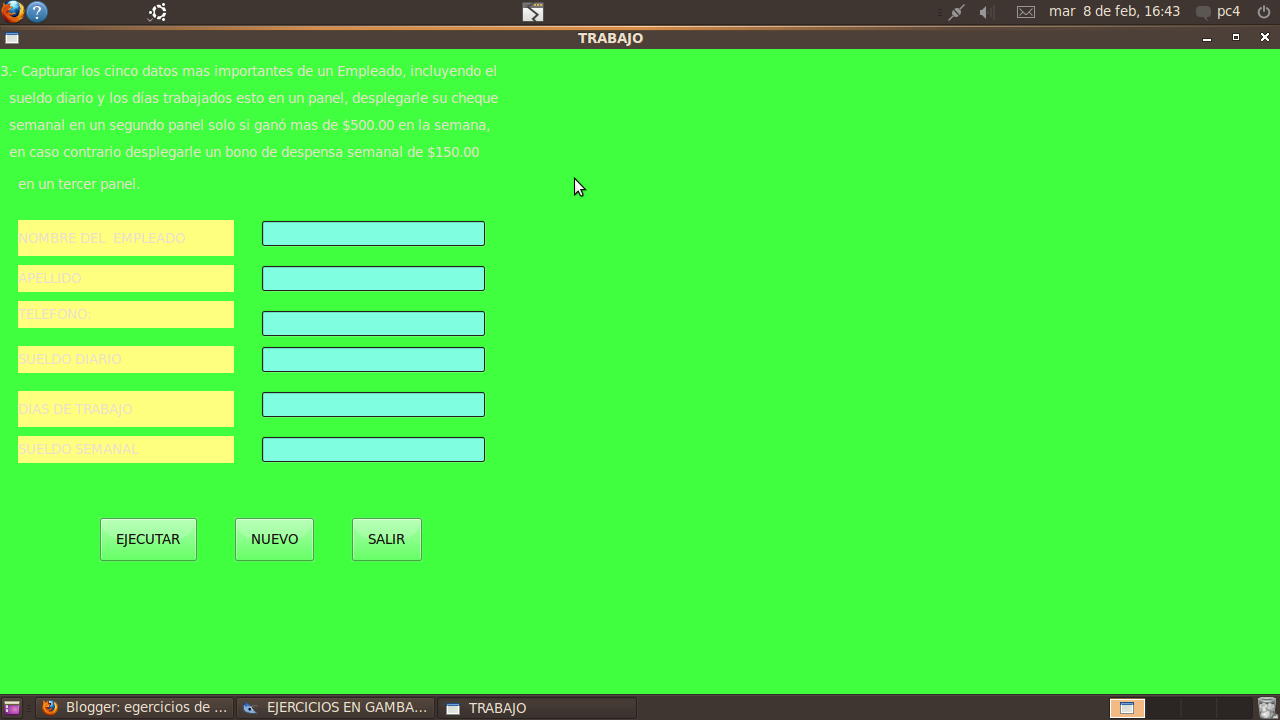Screen dimensions: 1280x720
Task: Select the TRABAJO taskbar window button
Action: pyautogui.click(x=537, y=708)
